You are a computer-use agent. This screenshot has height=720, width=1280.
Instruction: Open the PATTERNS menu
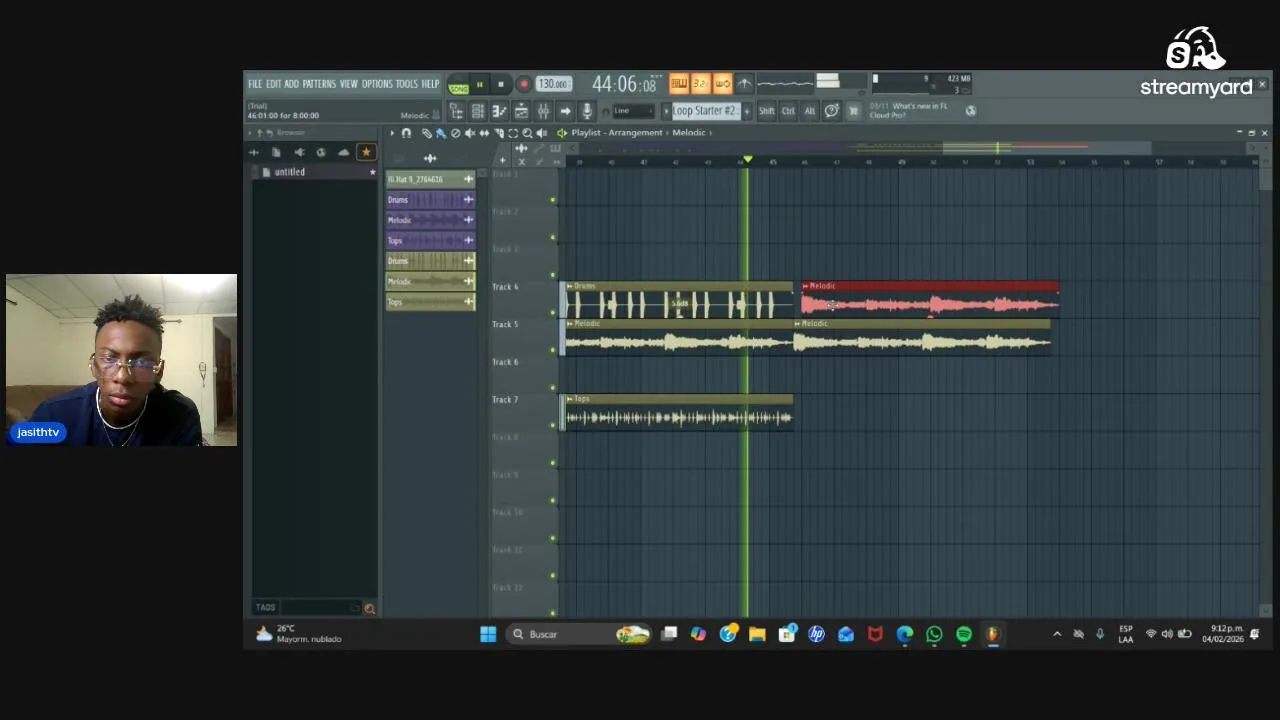point(319,84)
